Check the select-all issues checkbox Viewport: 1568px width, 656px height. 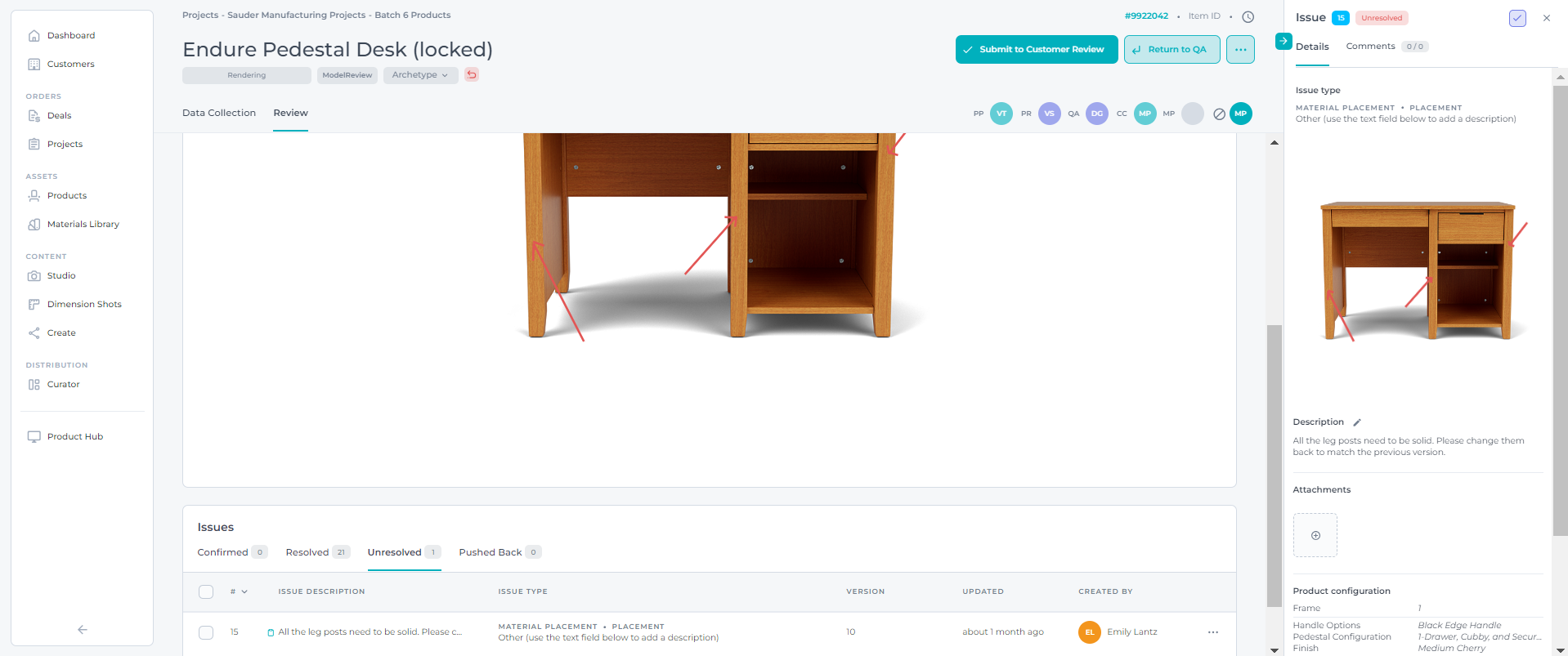click(206, 591)
